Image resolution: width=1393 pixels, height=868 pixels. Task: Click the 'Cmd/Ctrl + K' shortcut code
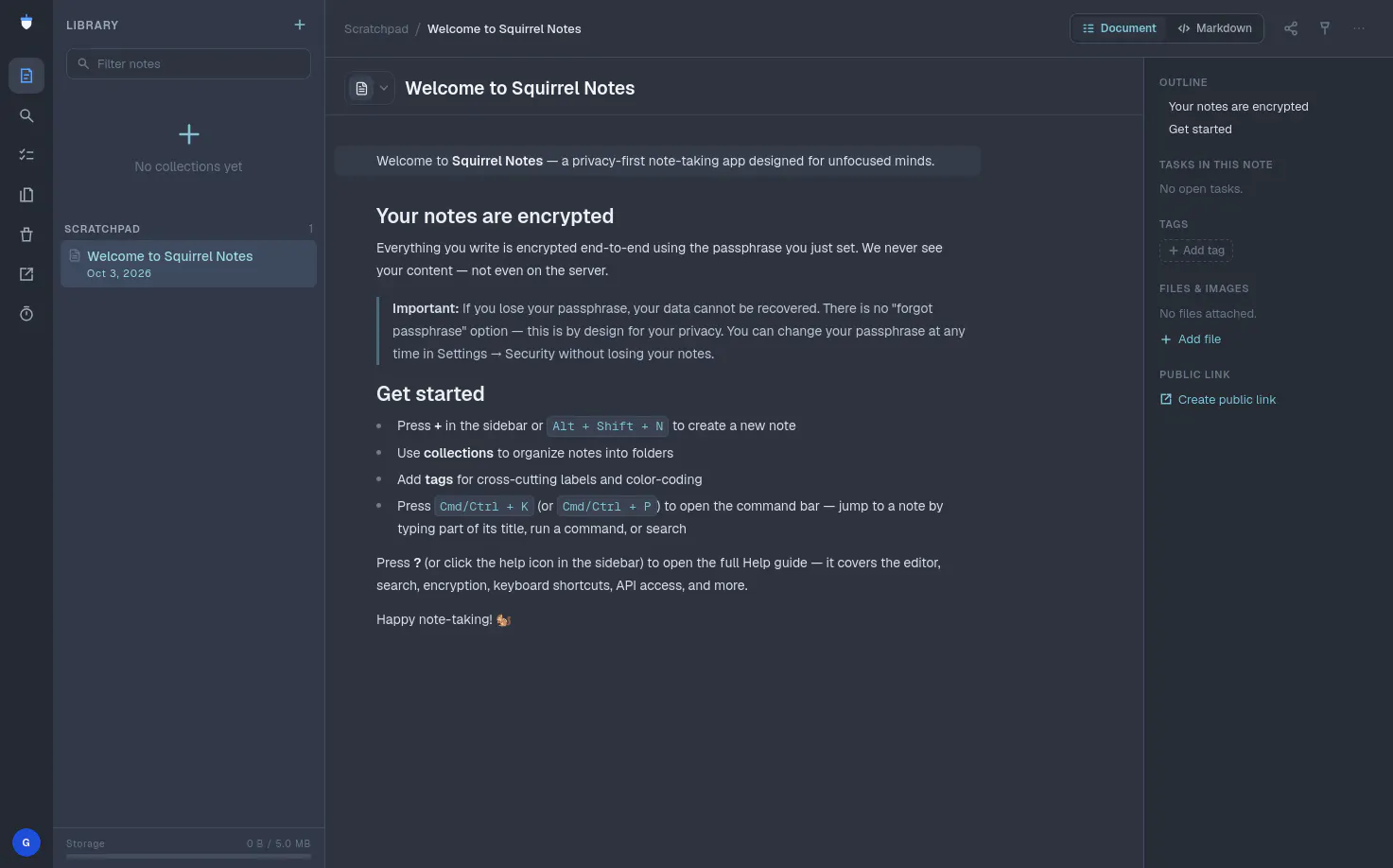(484, 507)
